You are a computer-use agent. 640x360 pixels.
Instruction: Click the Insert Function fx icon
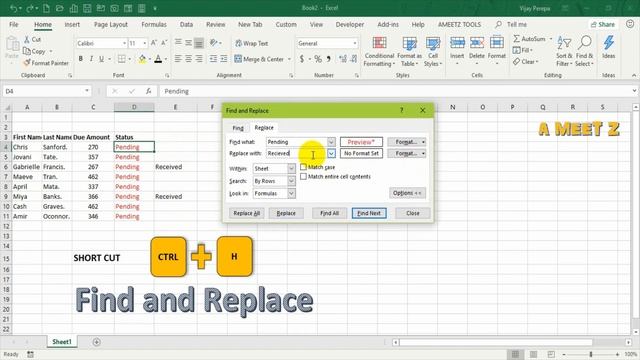pos(149,91)
